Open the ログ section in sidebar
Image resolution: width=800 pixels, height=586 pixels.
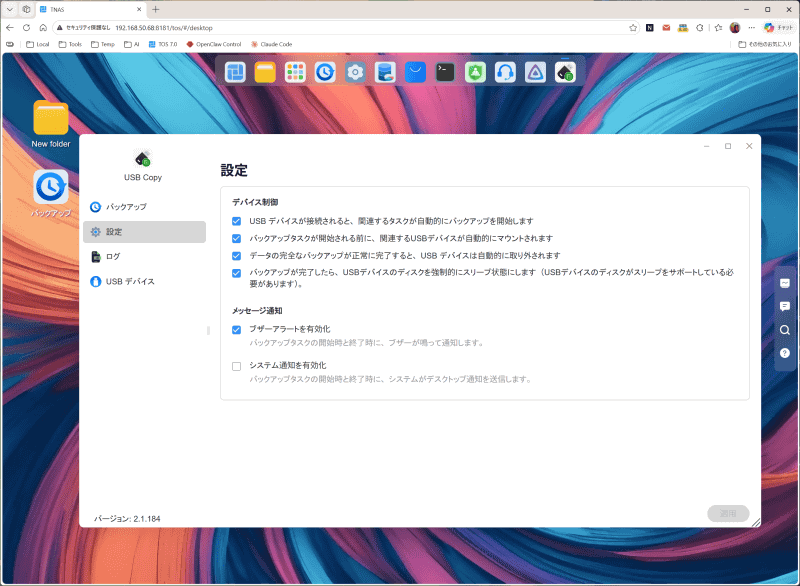click(x=144, y=257)
